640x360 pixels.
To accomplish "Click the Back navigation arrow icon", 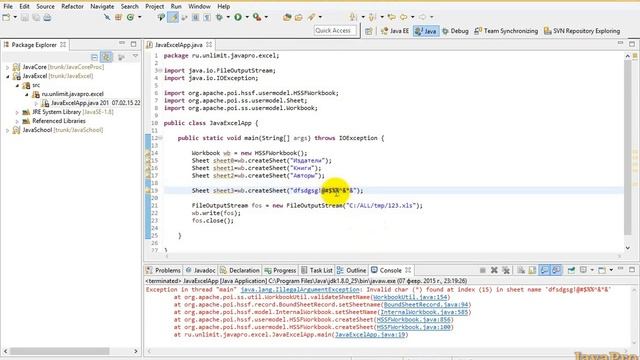I will point(403,17).
